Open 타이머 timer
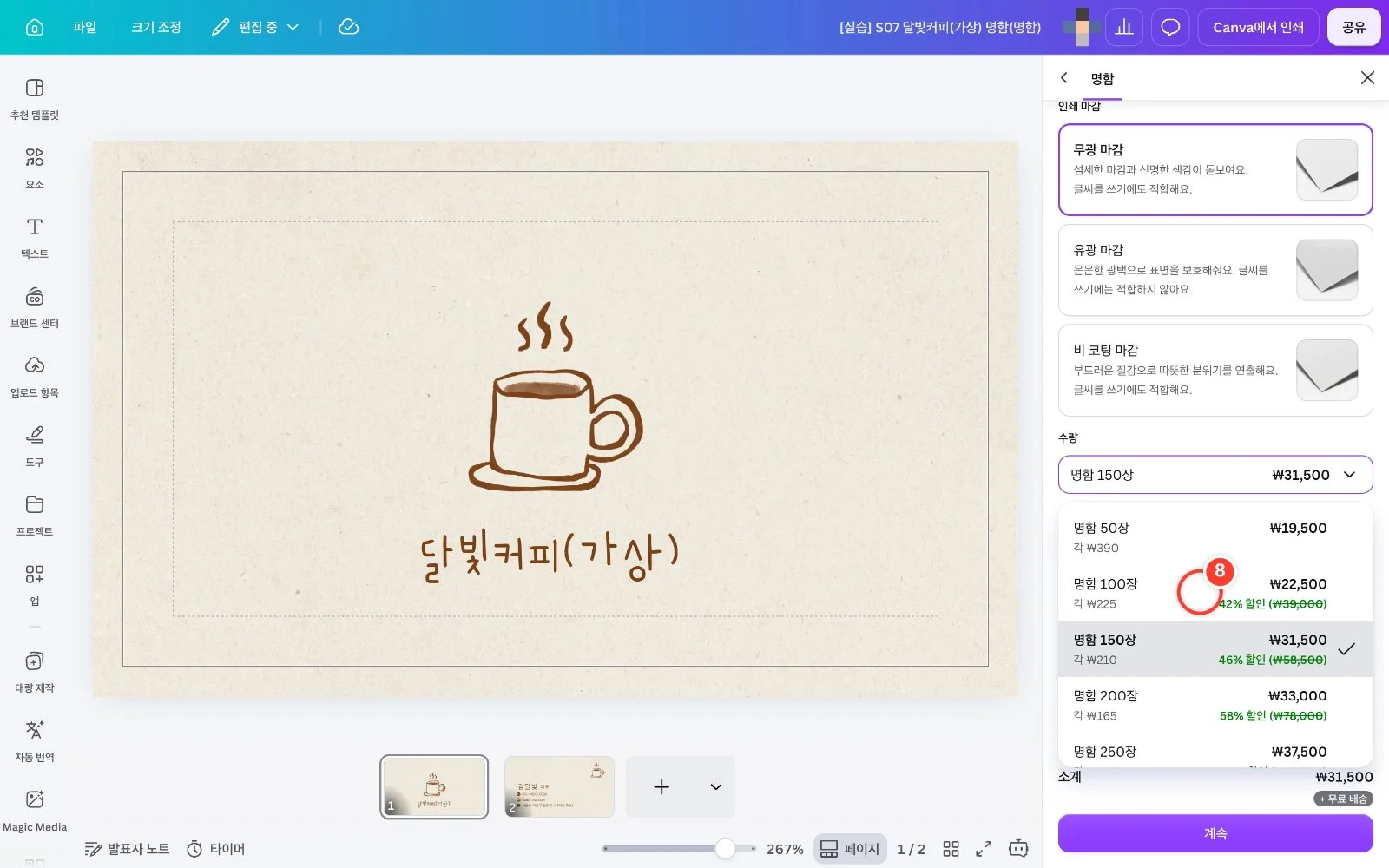Viewport: 1389px width, 868px height. [x=216, y=849]
